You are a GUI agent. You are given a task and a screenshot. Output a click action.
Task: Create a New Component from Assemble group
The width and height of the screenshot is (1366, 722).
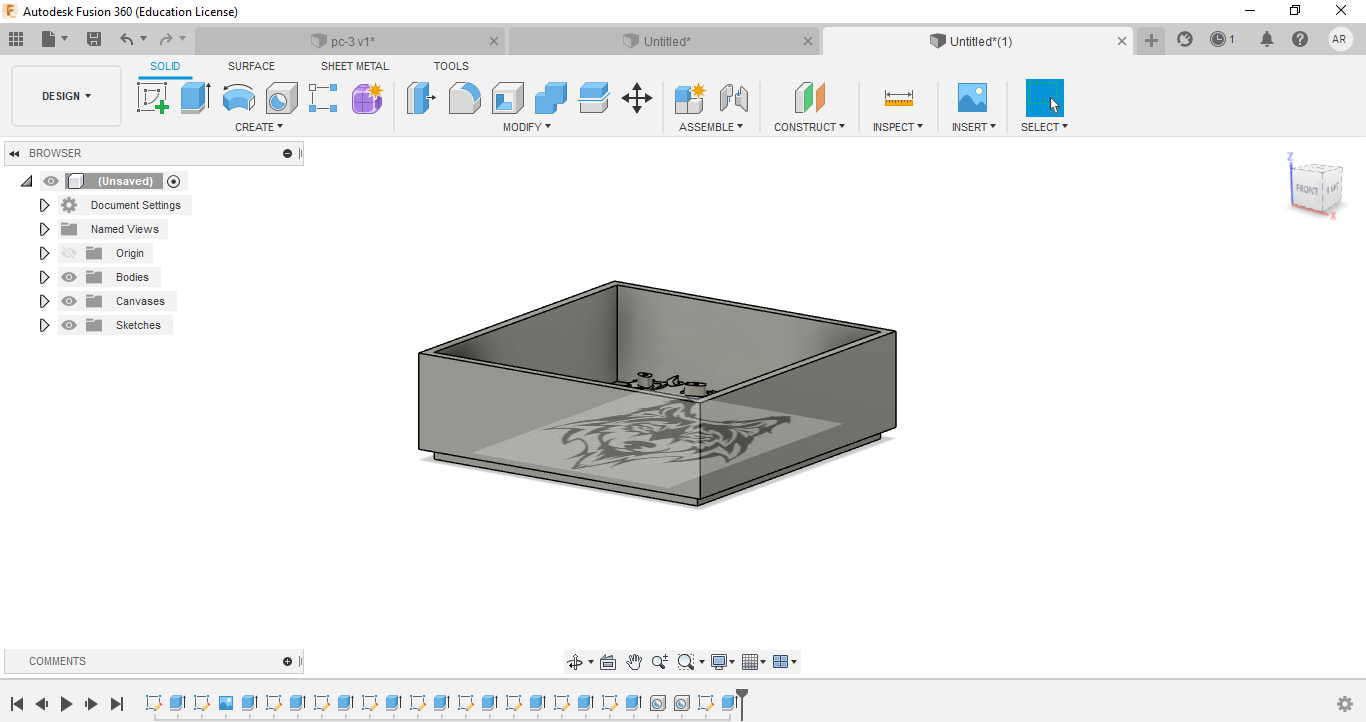(690, 98)
